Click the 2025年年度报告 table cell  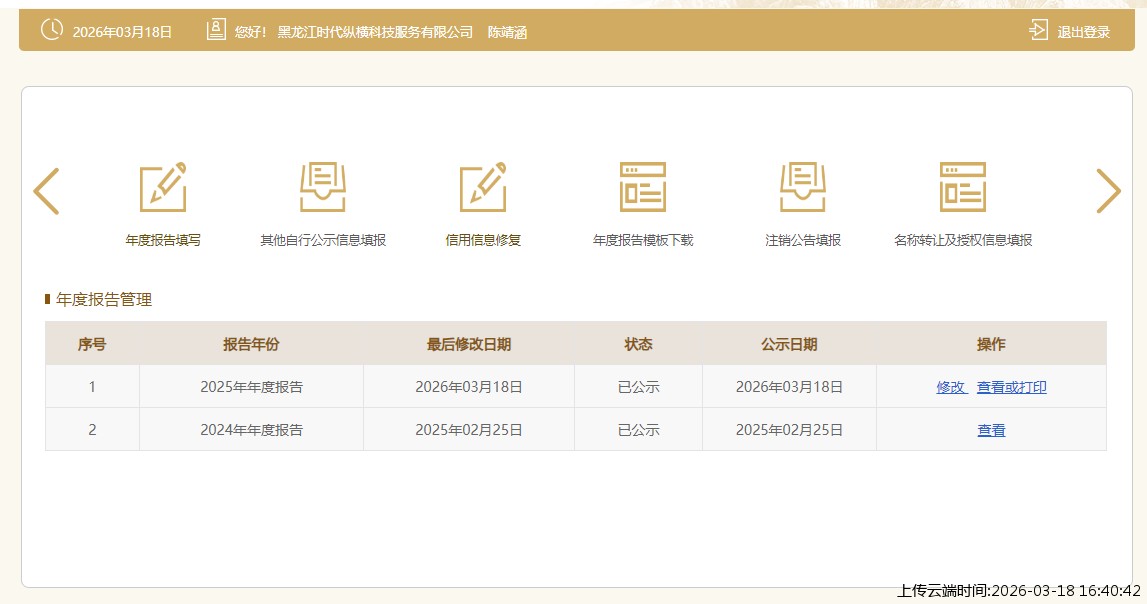tap(251, 387)
